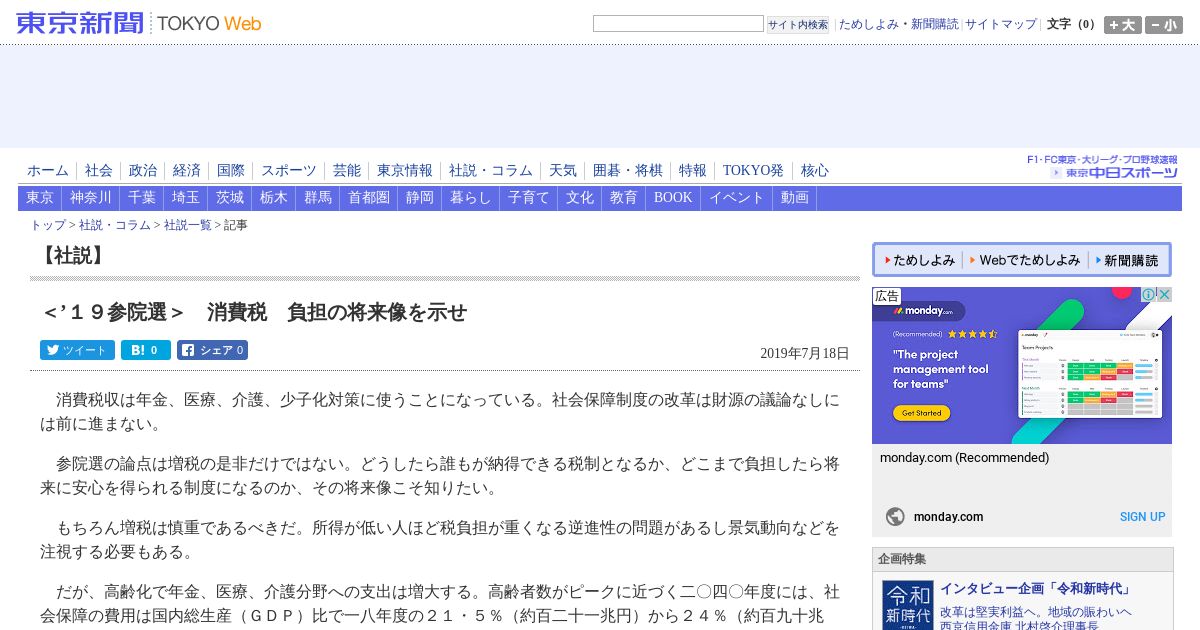Image resolution: width=1200 pixels, height=630 pixels.
Task: Click the サイト内検索 button
Action: coord(798,24)
